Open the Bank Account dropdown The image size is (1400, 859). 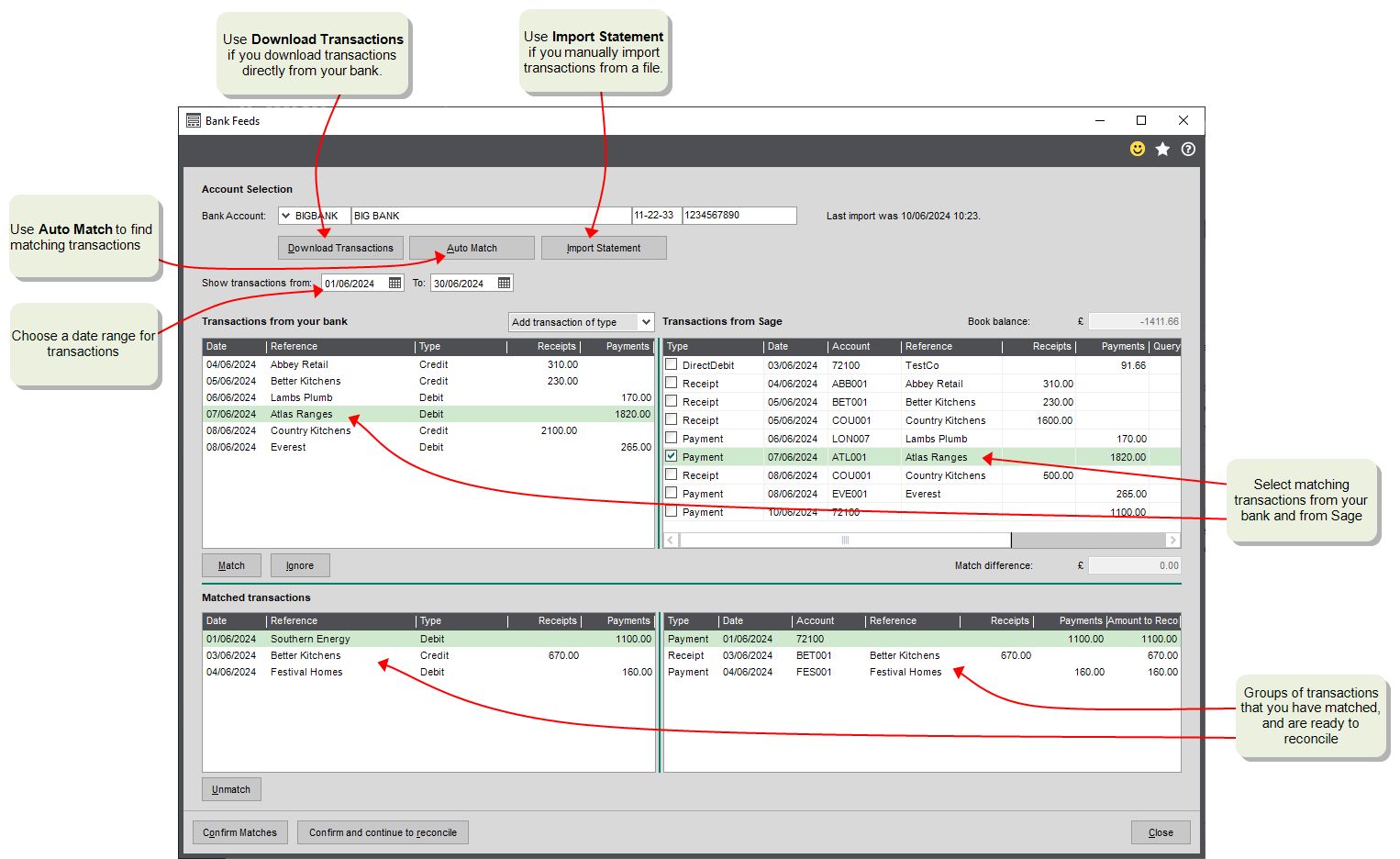click(286, 215)
